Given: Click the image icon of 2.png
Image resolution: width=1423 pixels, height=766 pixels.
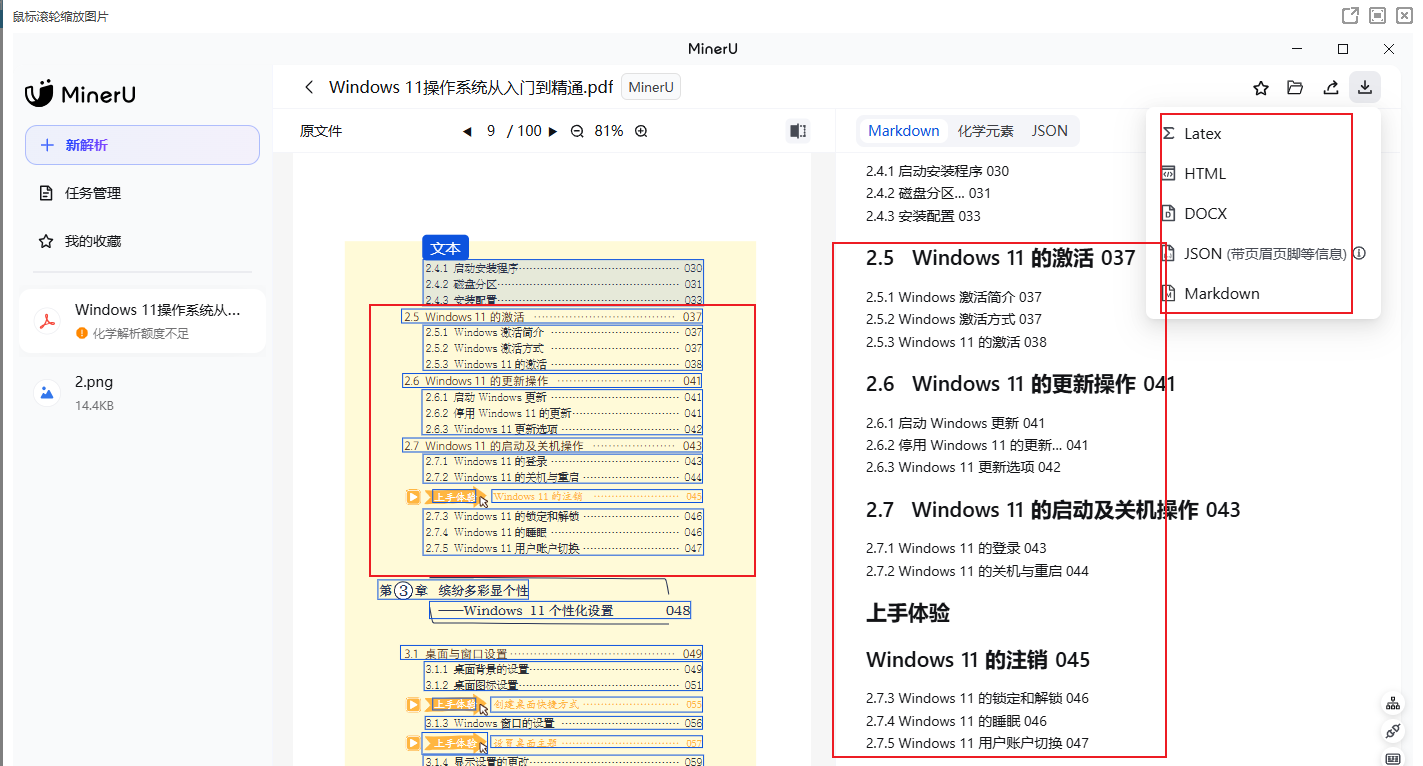Looking at the screenshot, I should pos(46,392).
